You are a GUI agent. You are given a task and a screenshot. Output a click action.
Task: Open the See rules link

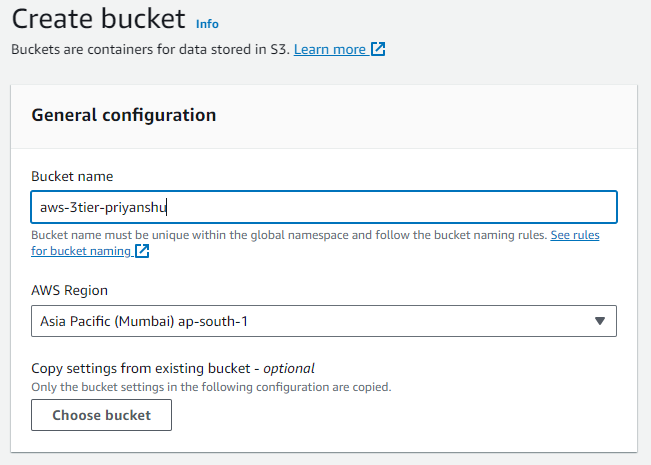pos(575,235)
